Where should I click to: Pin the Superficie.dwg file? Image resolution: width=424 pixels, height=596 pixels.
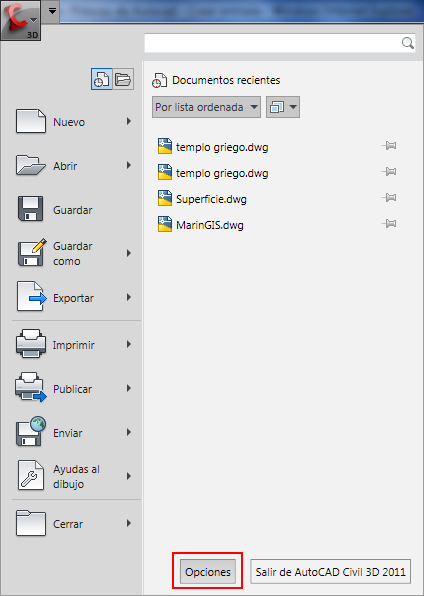coord(389,198)
